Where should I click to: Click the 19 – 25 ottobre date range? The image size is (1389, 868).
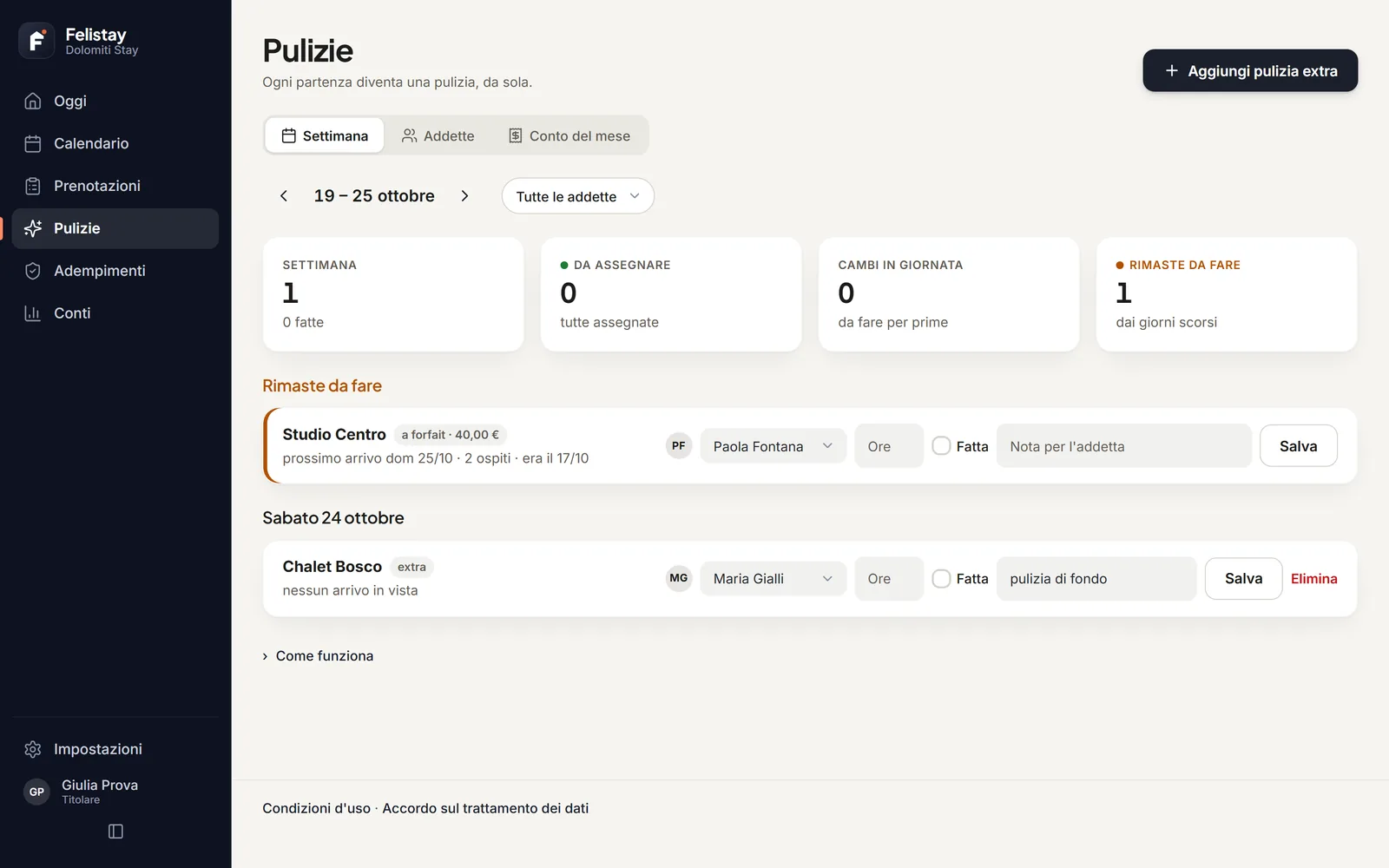point(374,196)
